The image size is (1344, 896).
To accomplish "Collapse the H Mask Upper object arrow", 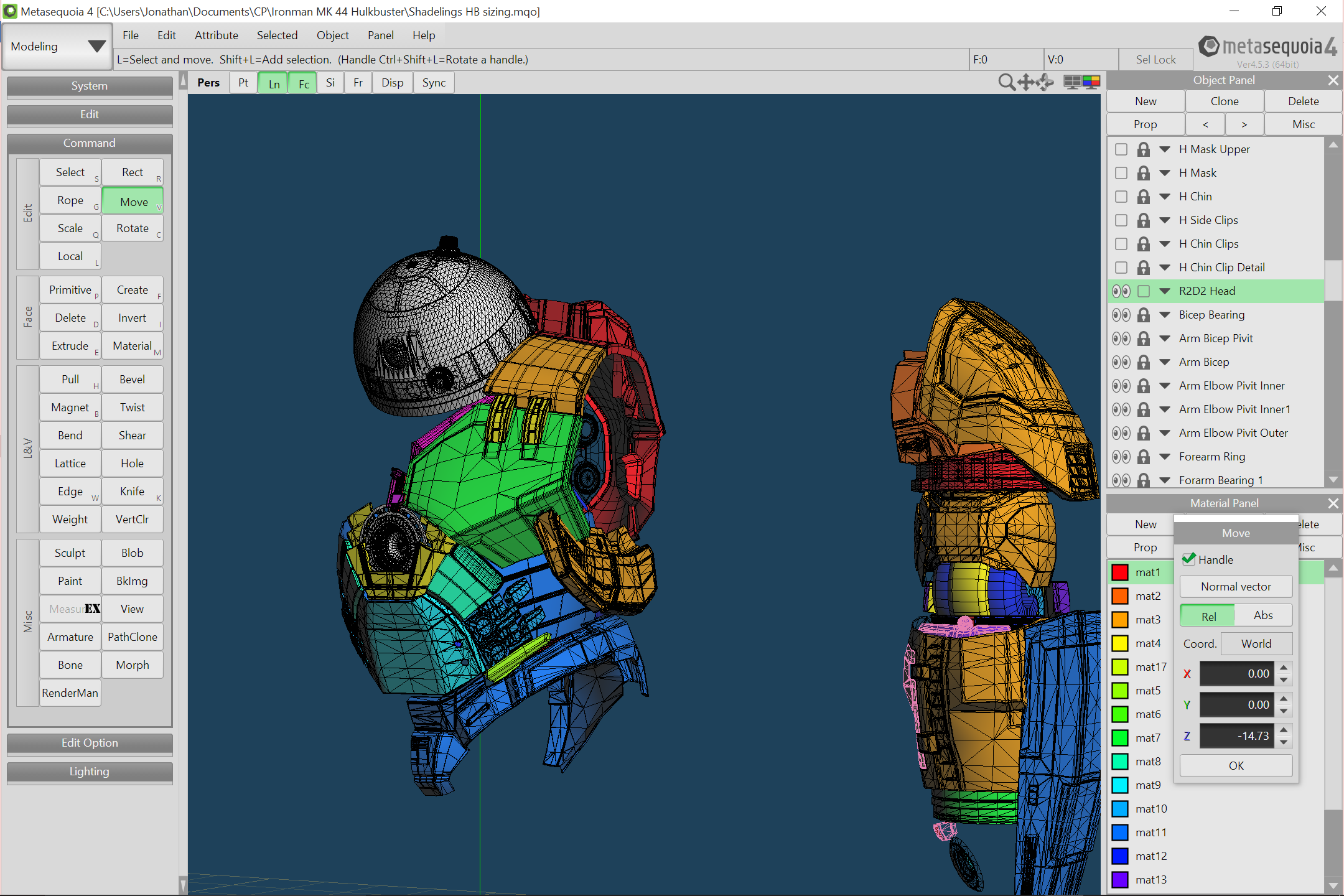I will [x=1165, y=149].
